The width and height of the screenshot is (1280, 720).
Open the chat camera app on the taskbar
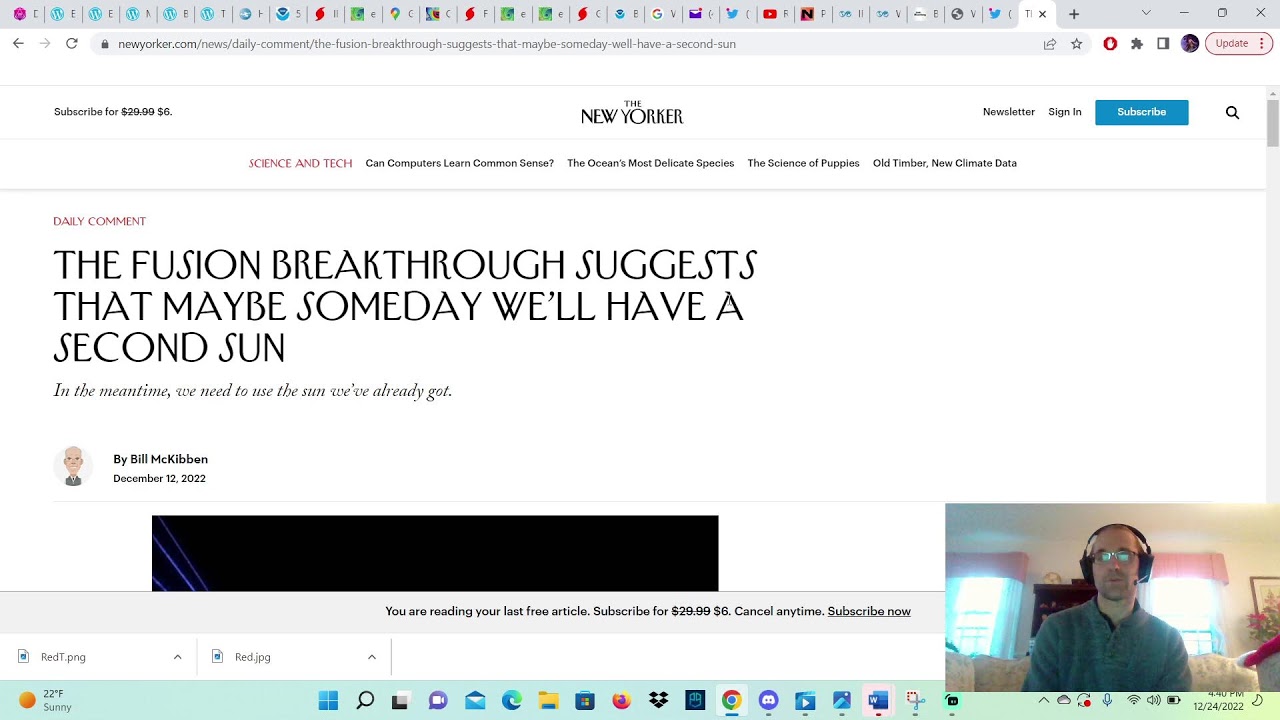click(438, 701)
